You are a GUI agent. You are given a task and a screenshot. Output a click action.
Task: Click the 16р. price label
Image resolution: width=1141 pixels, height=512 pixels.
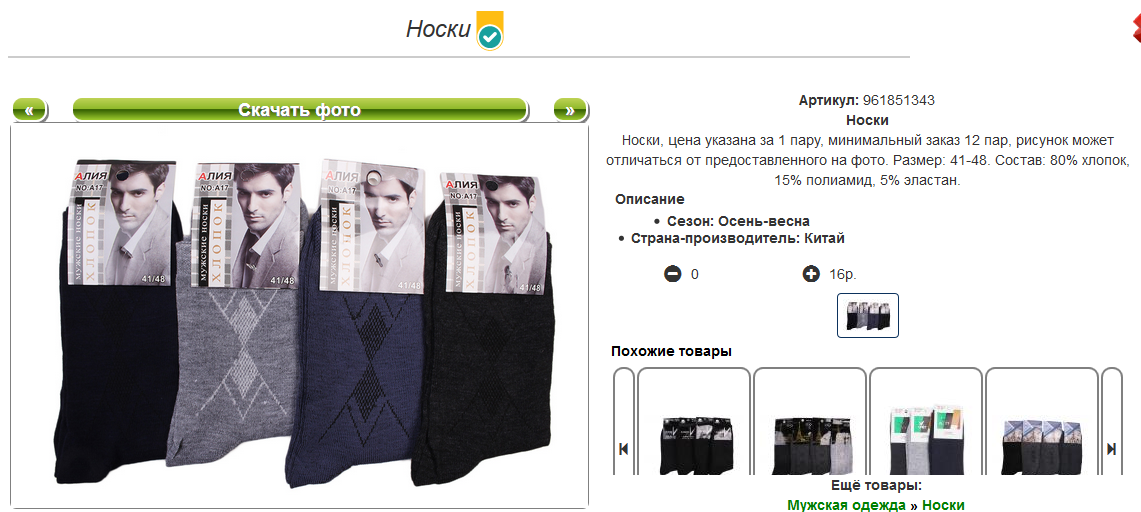[x=842, y=275]
